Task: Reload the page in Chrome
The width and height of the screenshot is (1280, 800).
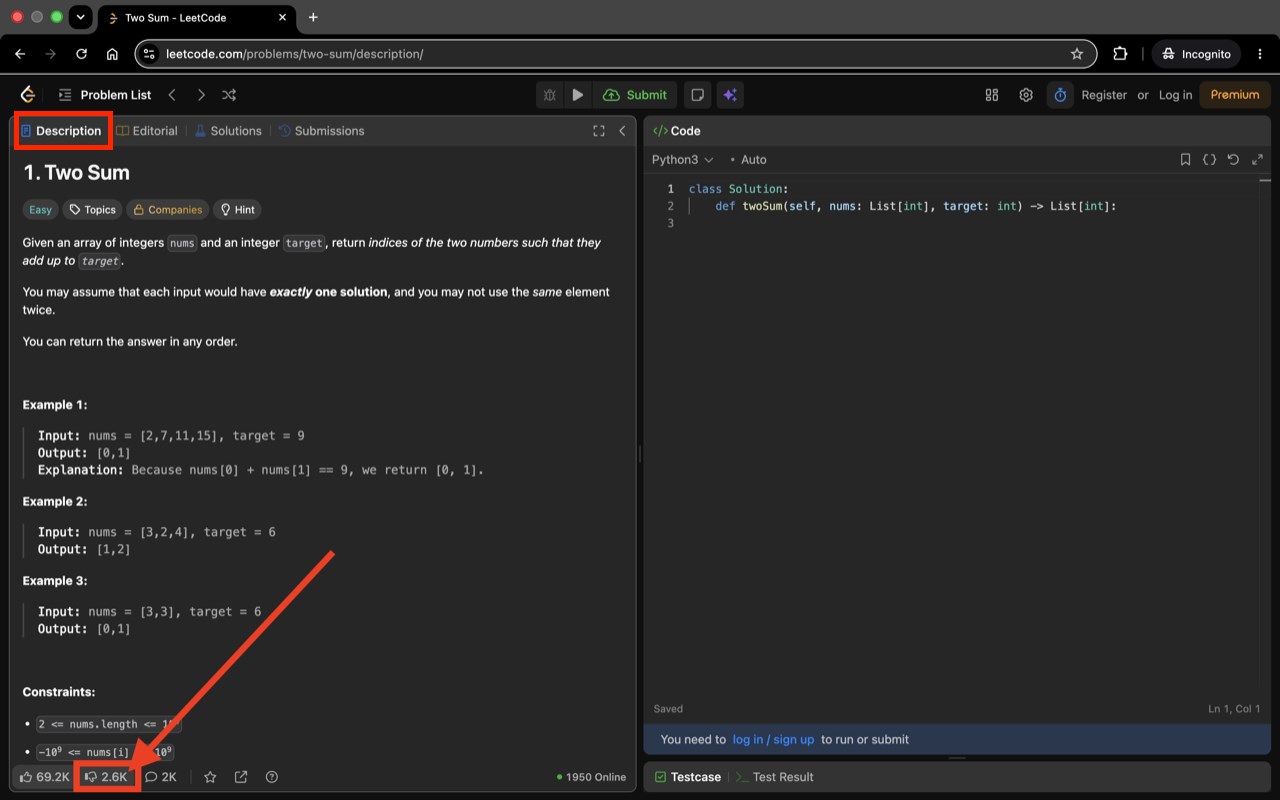Action: tap(82, 54)
